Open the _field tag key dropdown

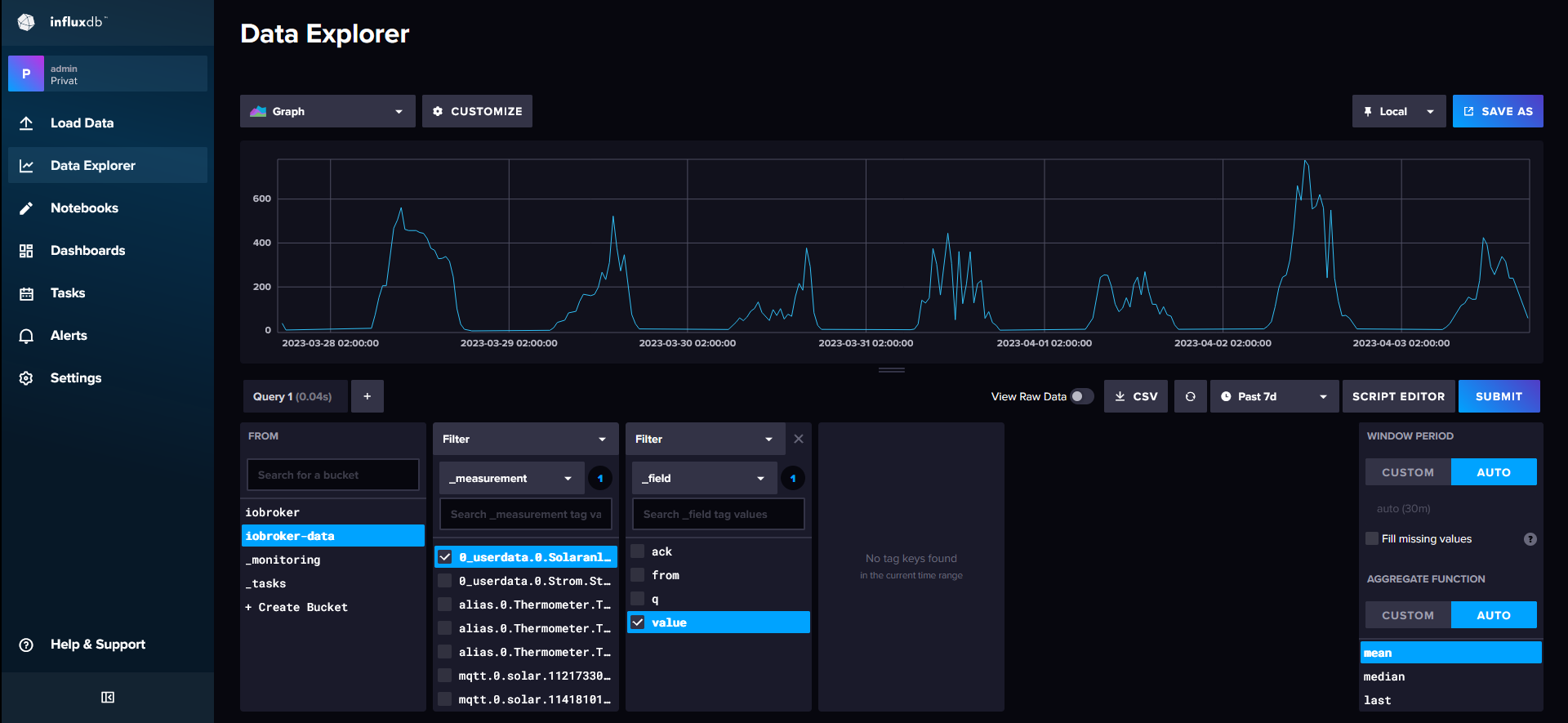tap(705, 478)
